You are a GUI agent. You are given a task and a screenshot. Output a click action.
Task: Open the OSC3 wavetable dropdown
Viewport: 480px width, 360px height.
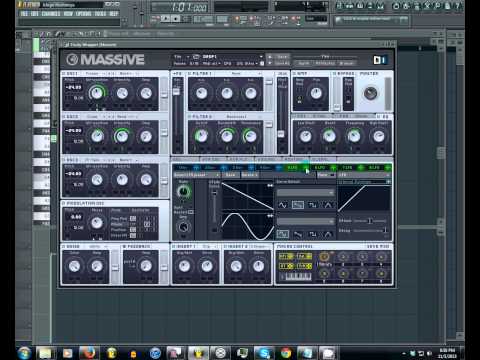point(95,160)
